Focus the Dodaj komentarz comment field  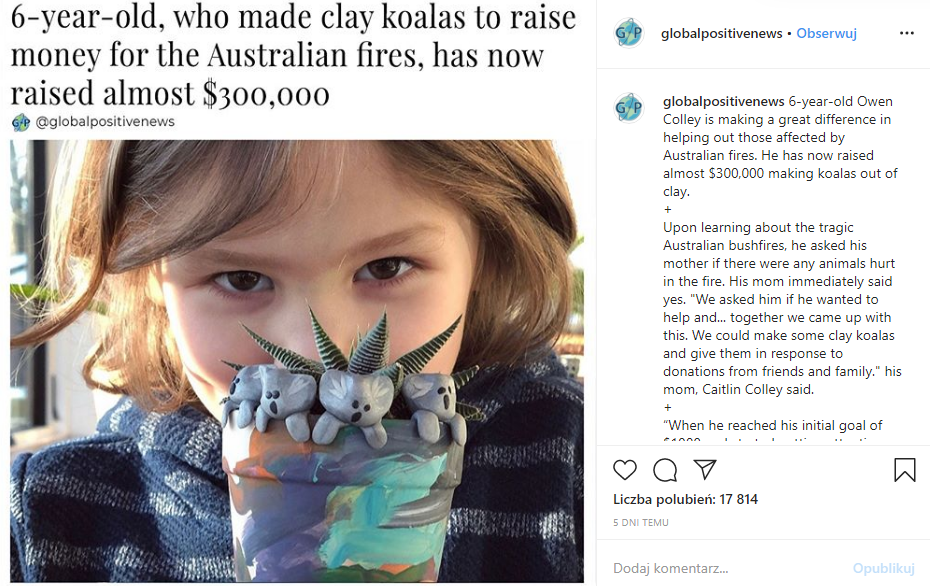[720, 568]
